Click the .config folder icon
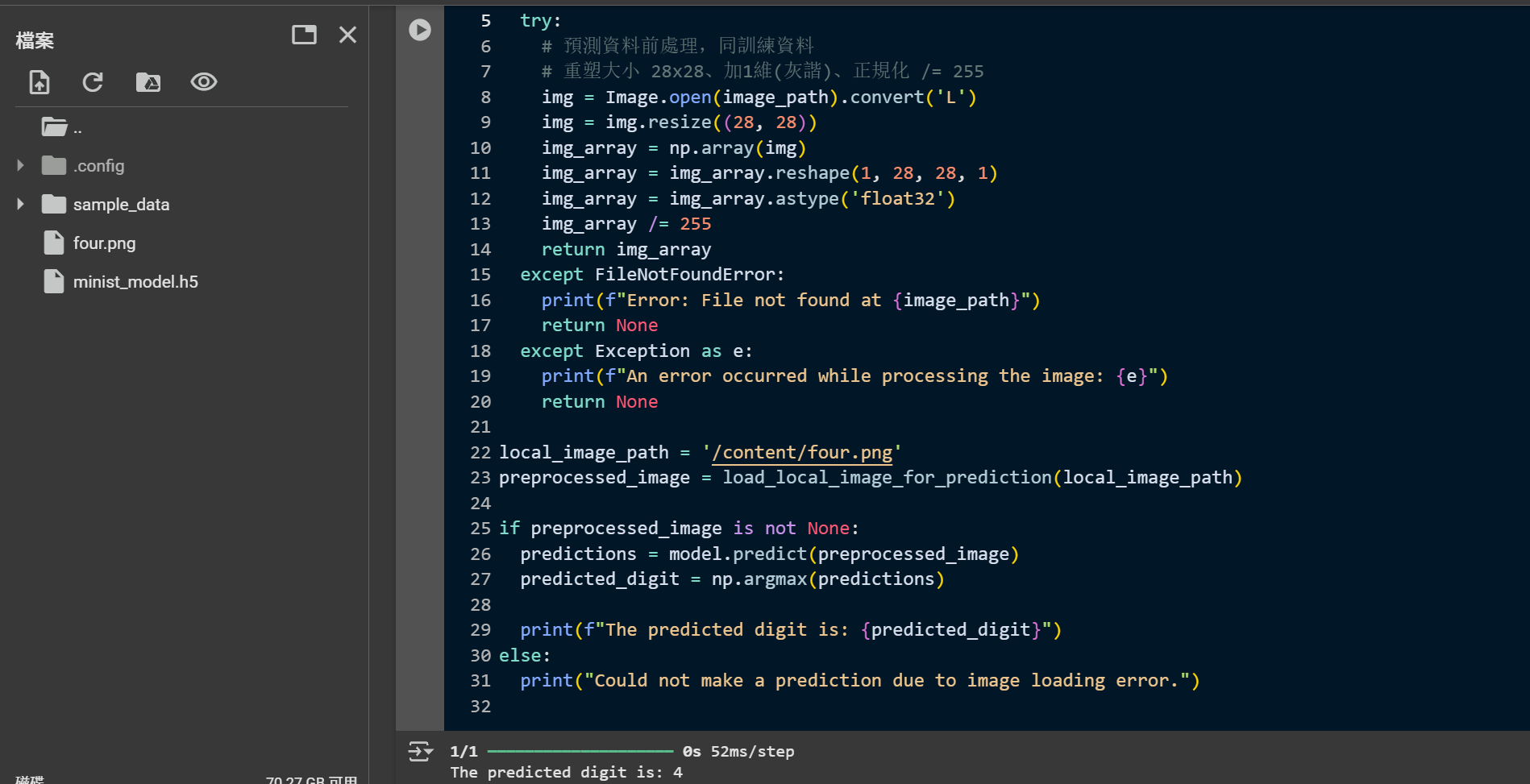Viewport: 1530px width, 784px height. pos(54,166)
